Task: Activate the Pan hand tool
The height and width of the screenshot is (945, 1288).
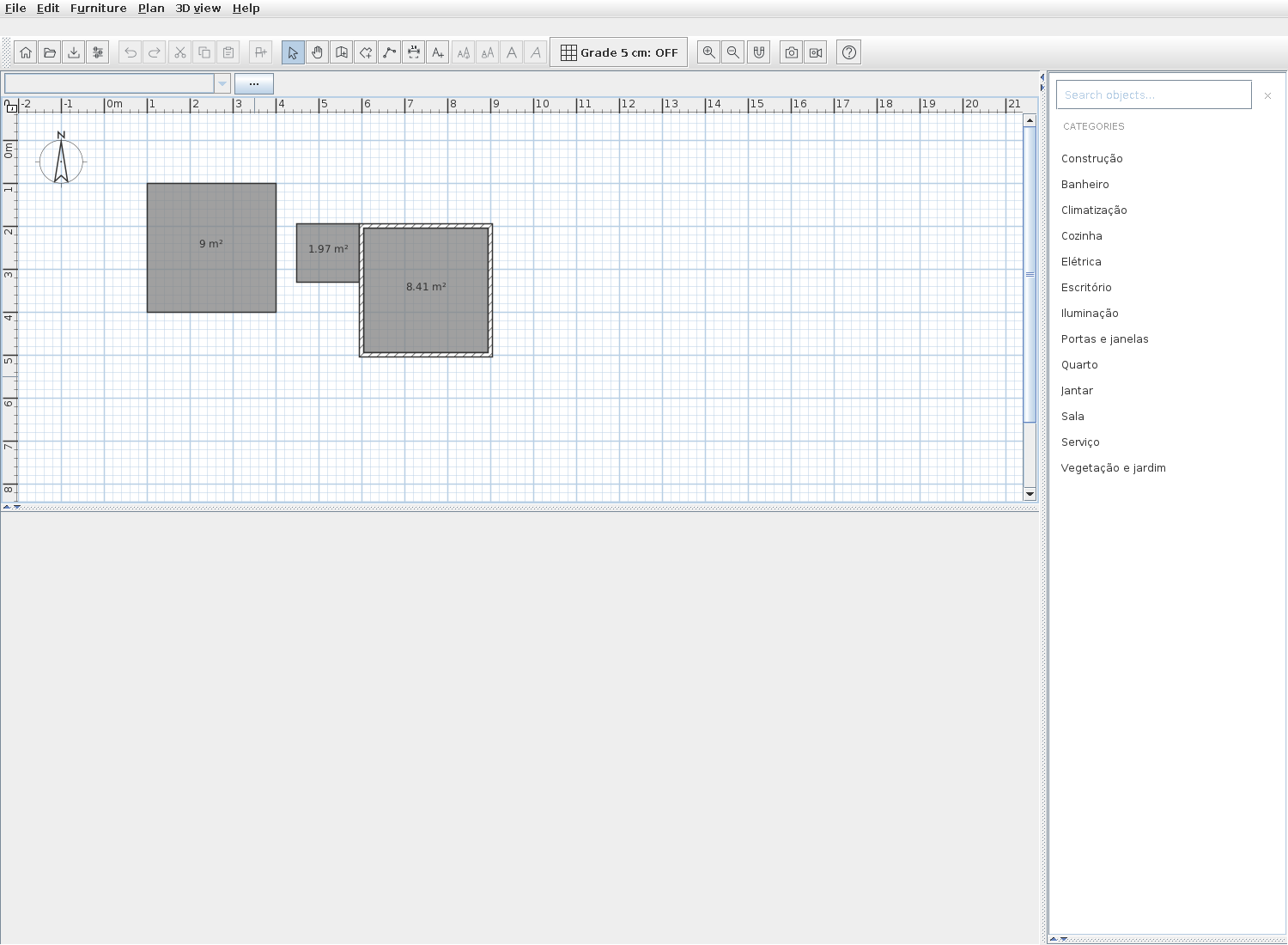Action: click(318, 52)
